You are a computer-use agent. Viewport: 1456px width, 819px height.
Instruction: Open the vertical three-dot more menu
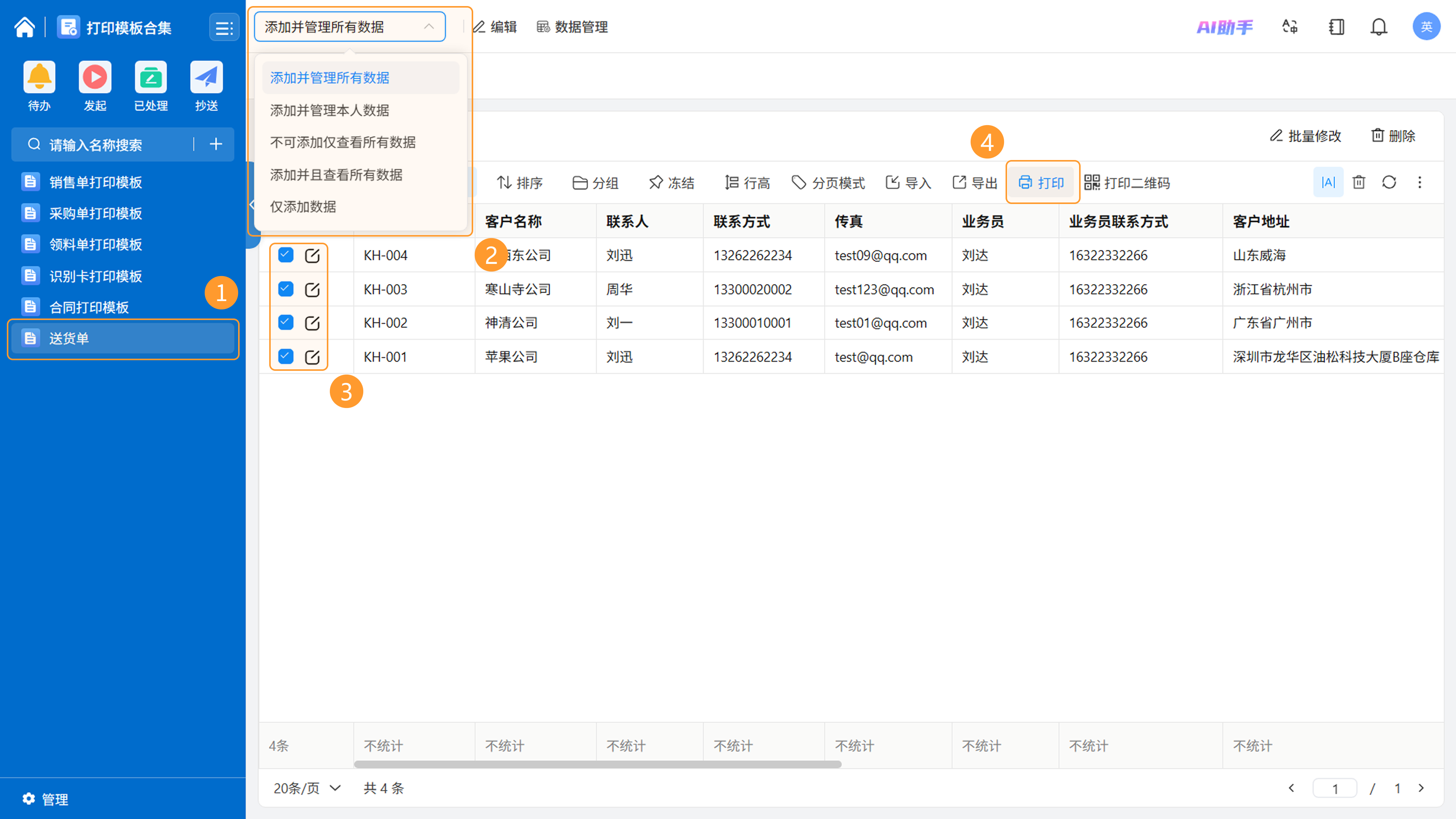[x=1420, y=182]
